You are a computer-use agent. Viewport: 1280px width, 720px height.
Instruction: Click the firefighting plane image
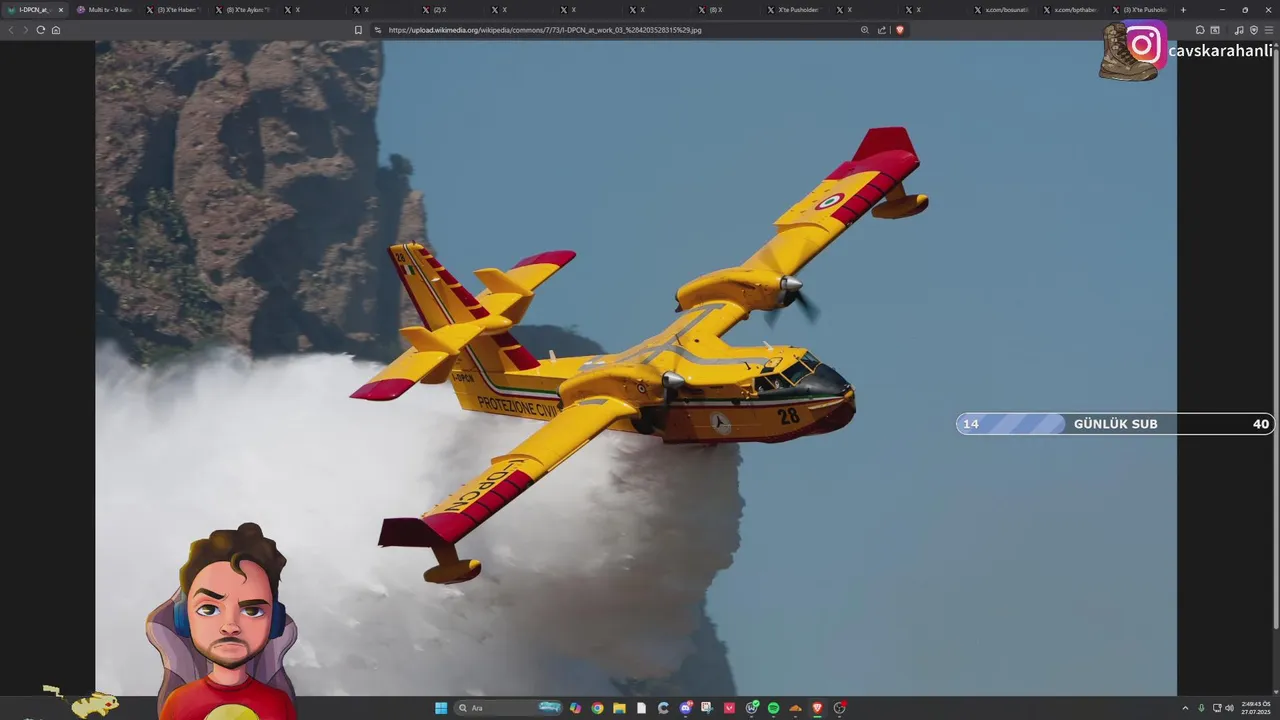(636, 368)
